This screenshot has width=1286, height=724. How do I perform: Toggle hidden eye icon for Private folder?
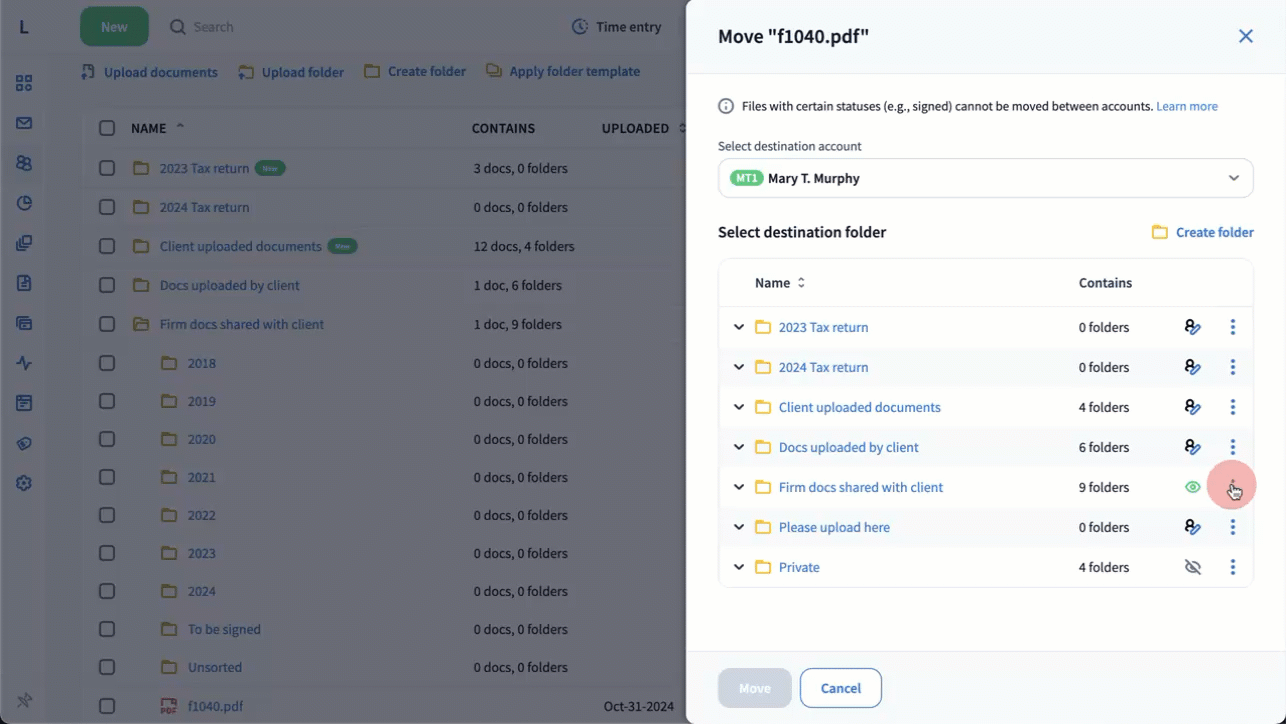[x=1192, y=567]
